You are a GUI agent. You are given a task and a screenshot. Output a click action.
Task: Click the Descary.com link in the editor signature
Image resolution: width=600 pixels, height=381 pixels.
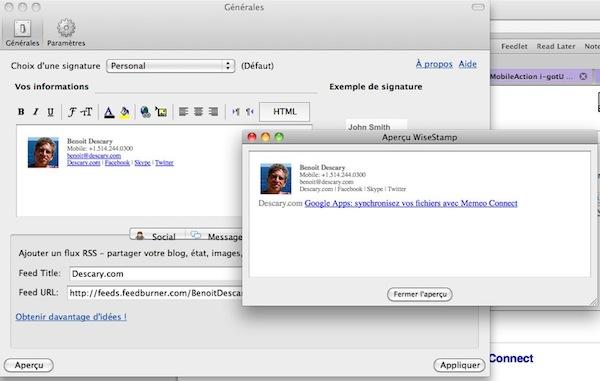pos(83,163)
